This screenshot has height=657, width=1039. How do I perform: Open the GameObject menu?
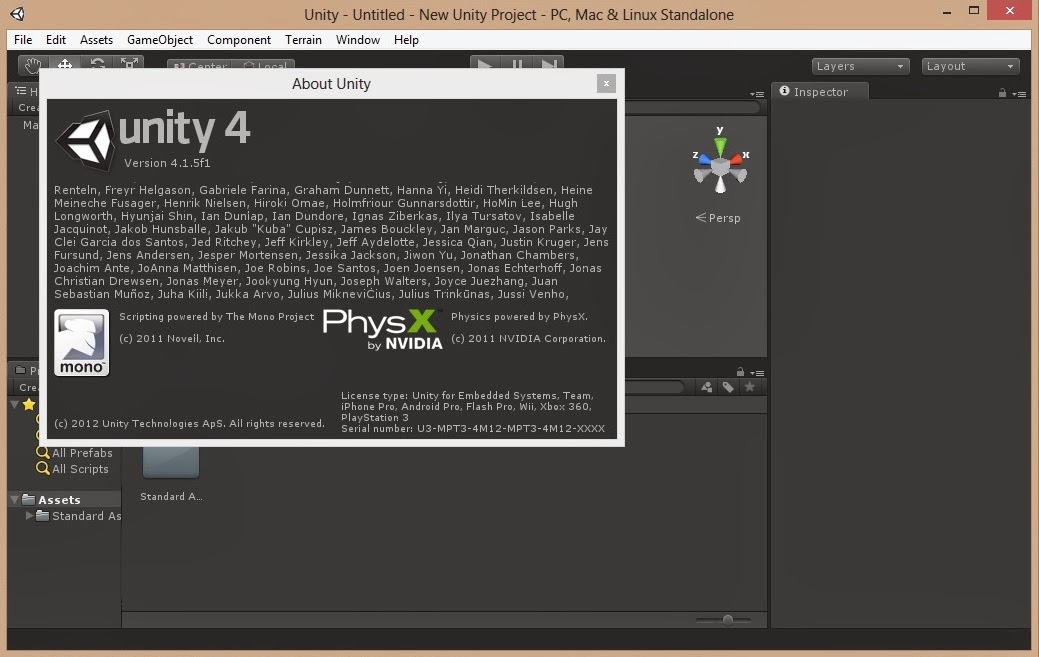tap(160, 40)
